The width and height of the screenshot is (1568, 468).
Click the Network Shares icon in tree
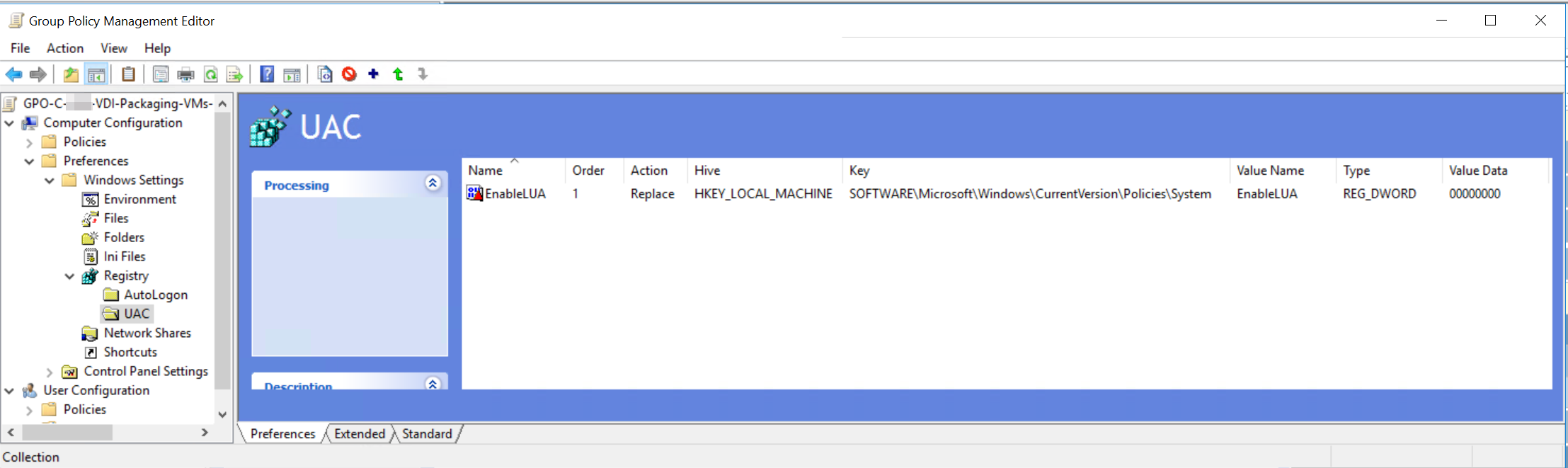coord(90,333)
